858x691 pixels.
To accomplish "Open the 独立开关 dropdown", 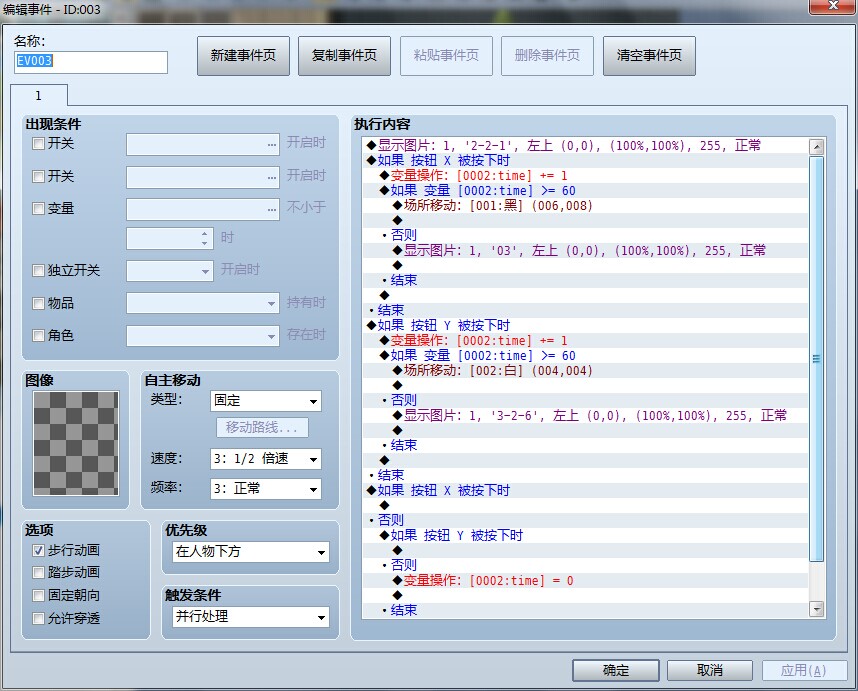I will [170, 271].
